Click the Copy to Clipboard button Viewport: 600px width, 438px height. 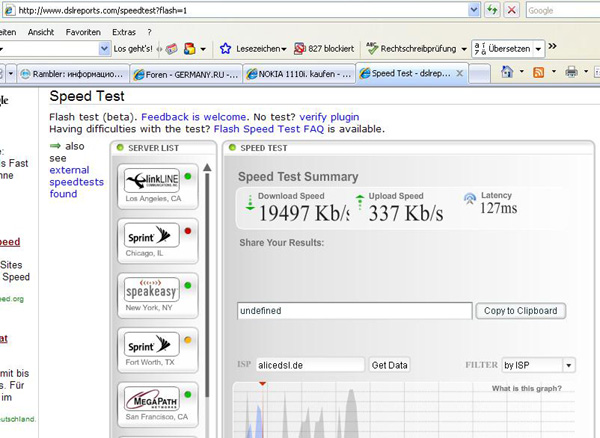tap(520, 311)
